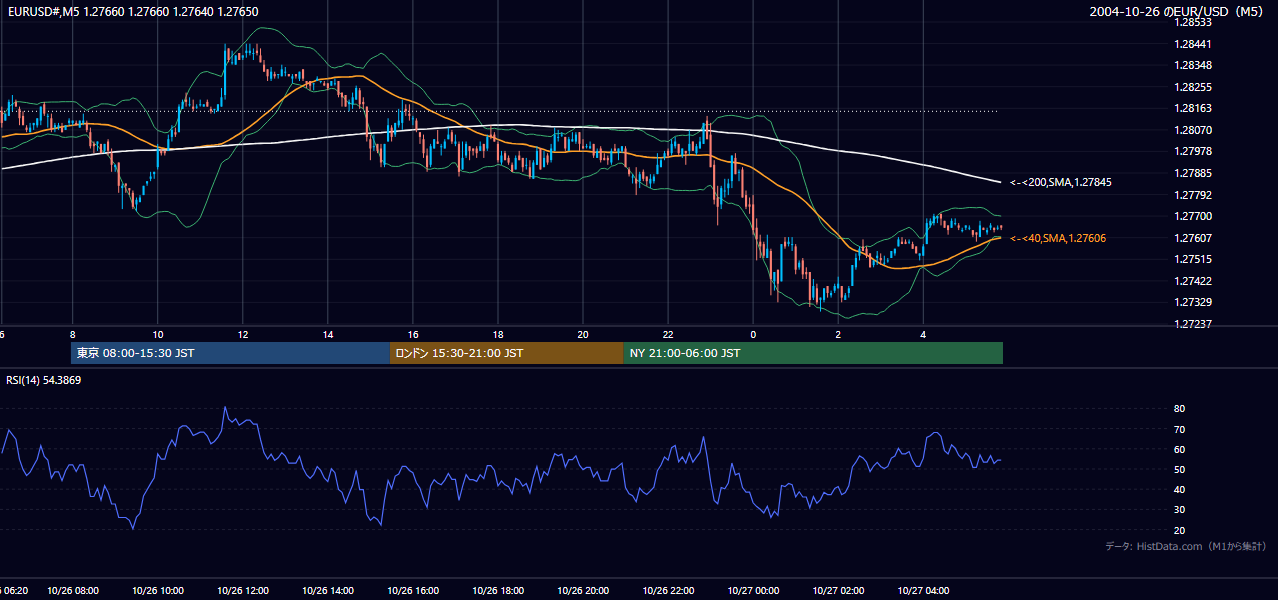The height and width of the screenshot is (600, 1278).
Task: Click the 40,SMA,1.27606 indicator label
Action: (x=1058, y=238)
